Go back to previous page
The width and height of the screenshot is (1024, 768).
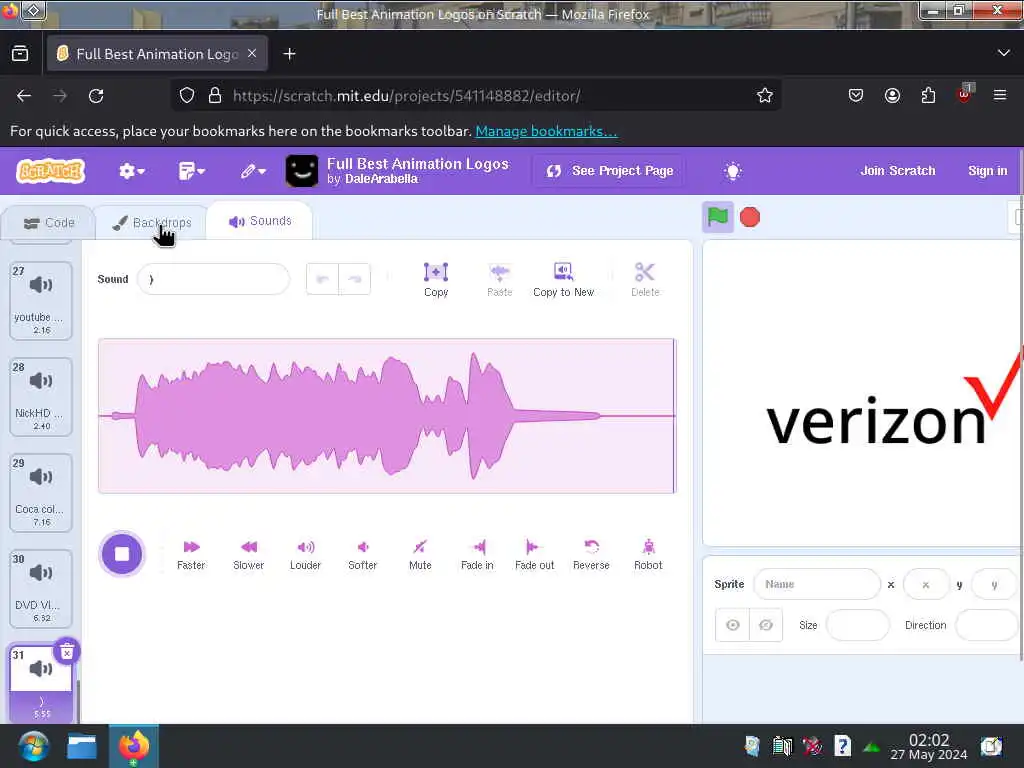coord(24,96)
